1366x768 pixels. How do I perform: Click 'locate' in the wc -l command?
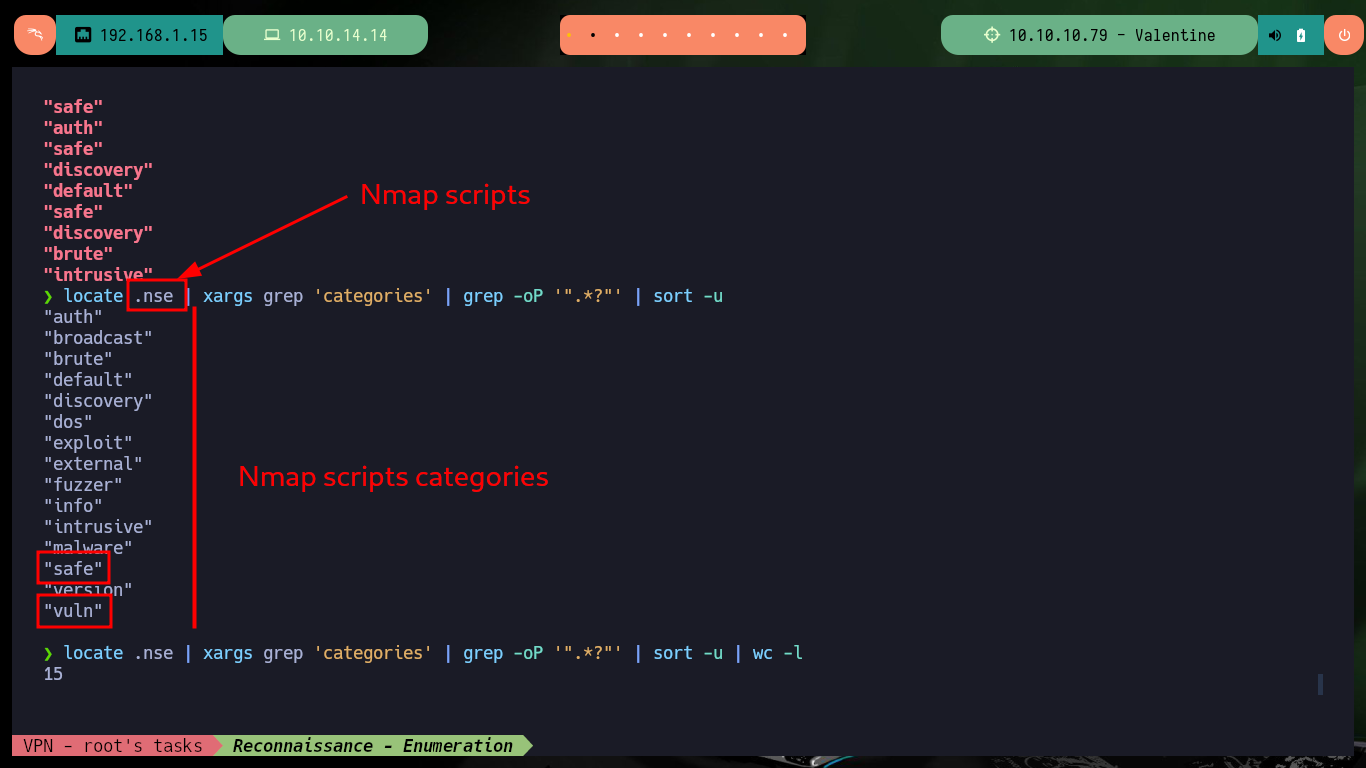[x=93, y=653]
